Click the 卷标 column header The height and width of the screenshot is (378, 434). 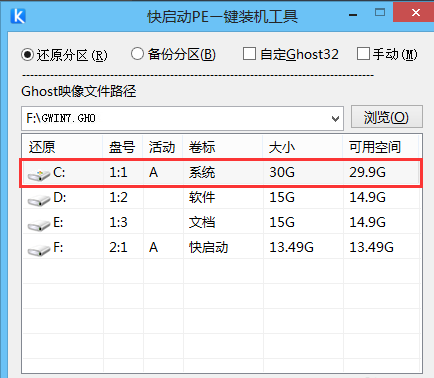tap(223, 147)
